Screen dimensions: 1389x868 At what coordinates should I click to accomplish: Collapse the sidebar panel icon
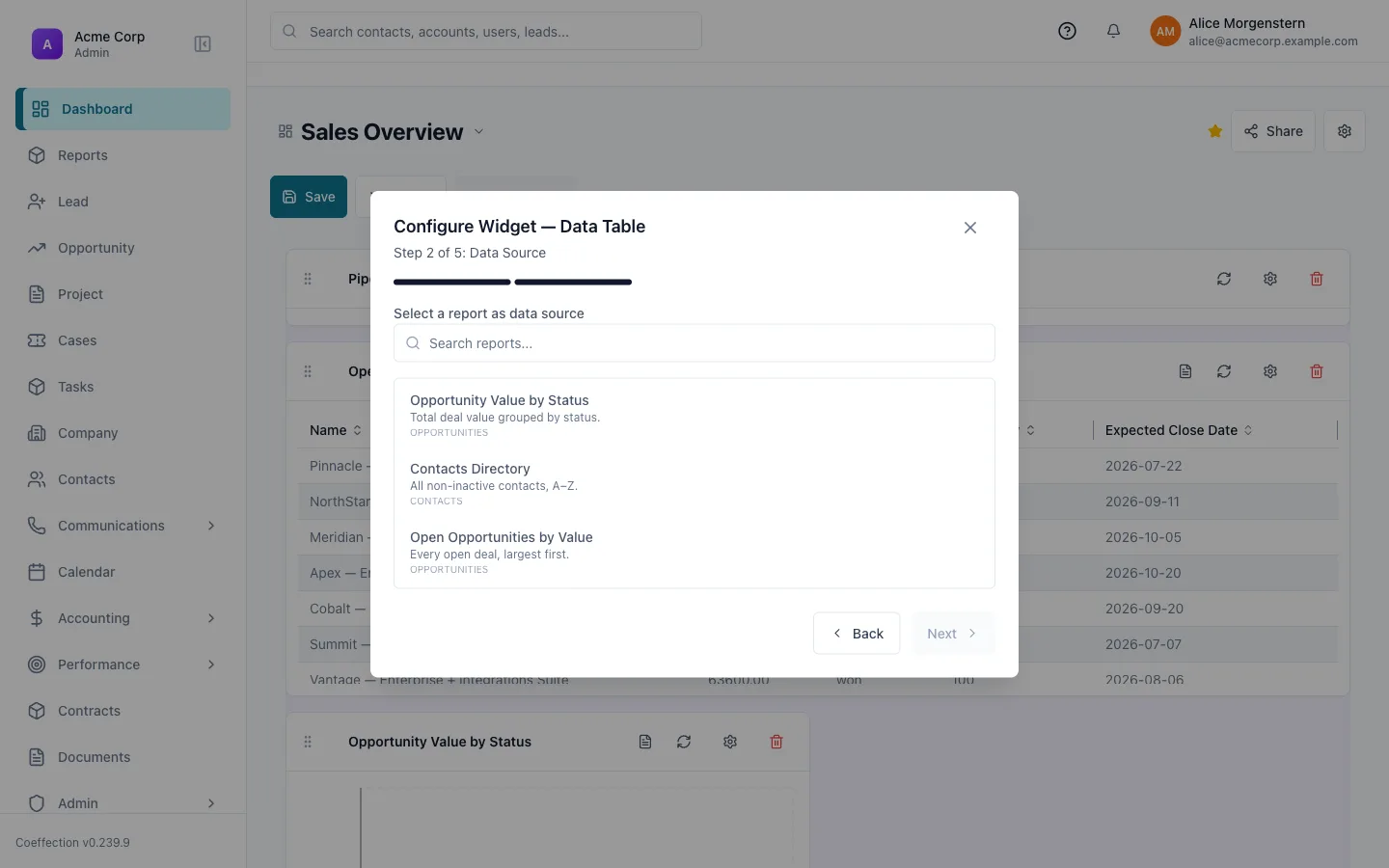pos(203,44)
